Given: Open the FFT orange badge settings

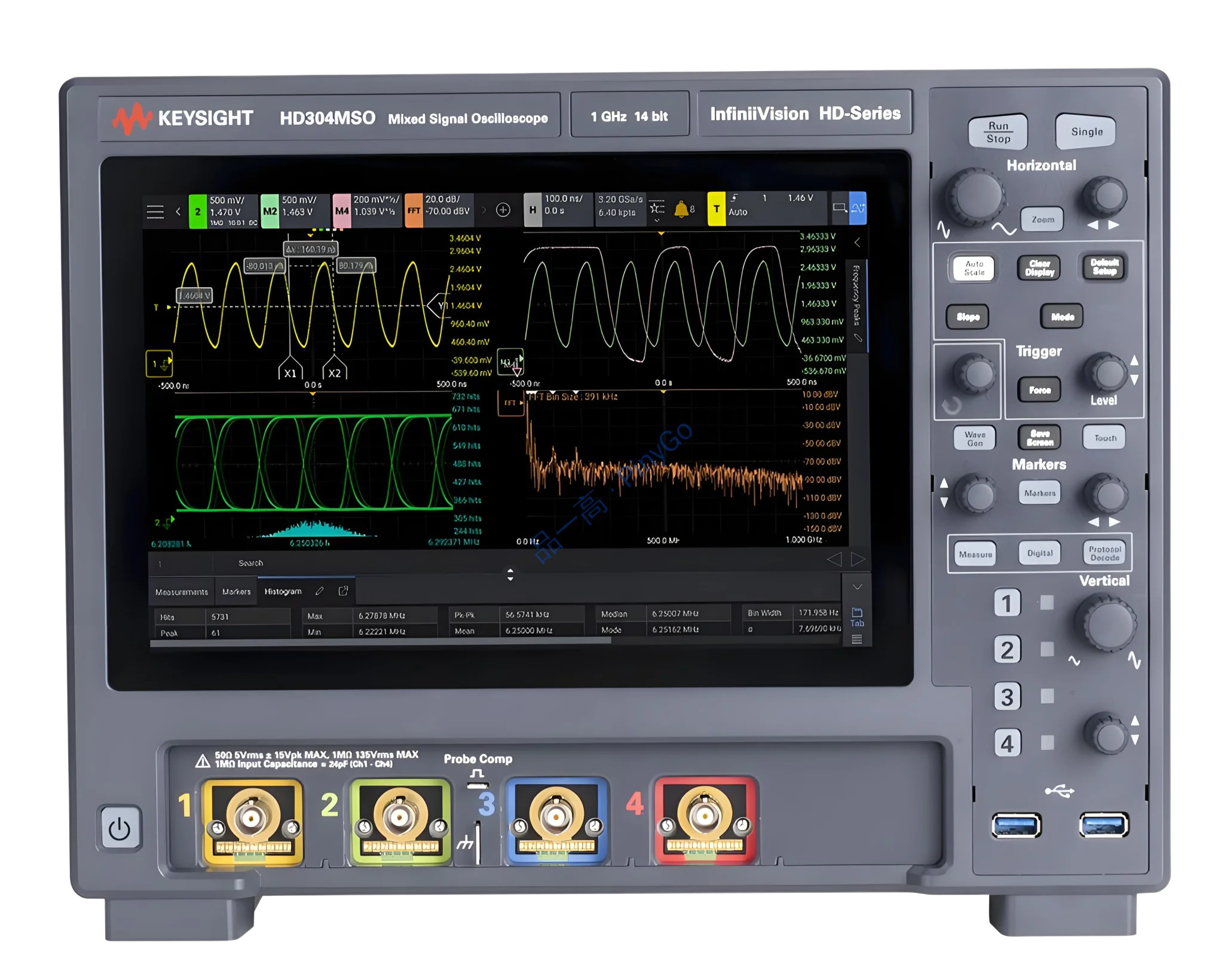Looking at the screenshot, I should tap(414, 210).
